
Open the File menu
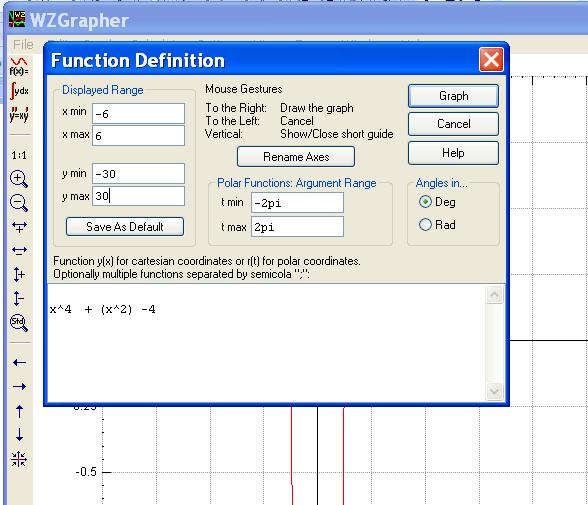pos(23,45)
